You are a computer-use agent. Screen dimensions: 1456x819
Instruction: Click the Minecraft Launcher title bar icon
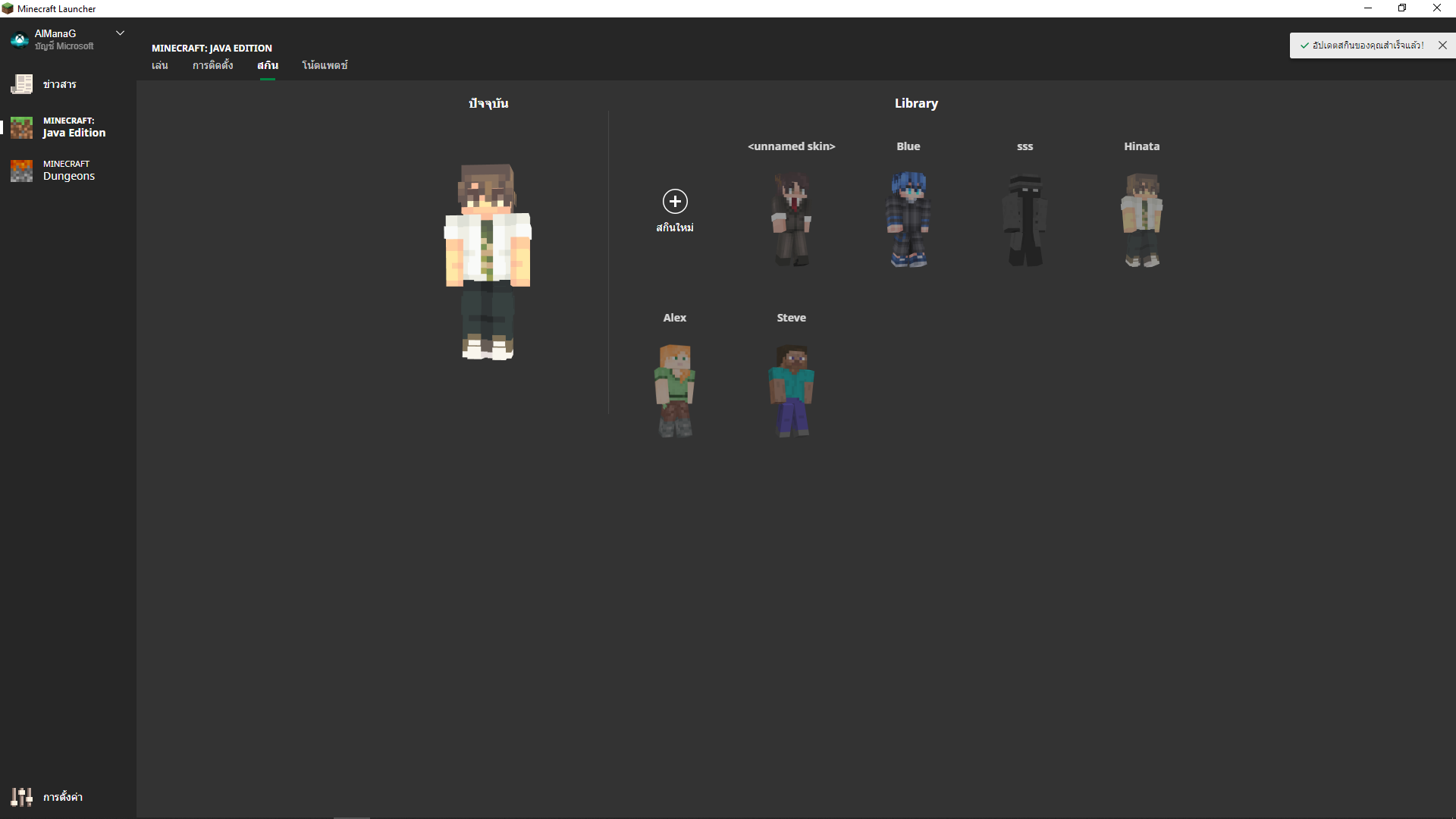point(8,8)
